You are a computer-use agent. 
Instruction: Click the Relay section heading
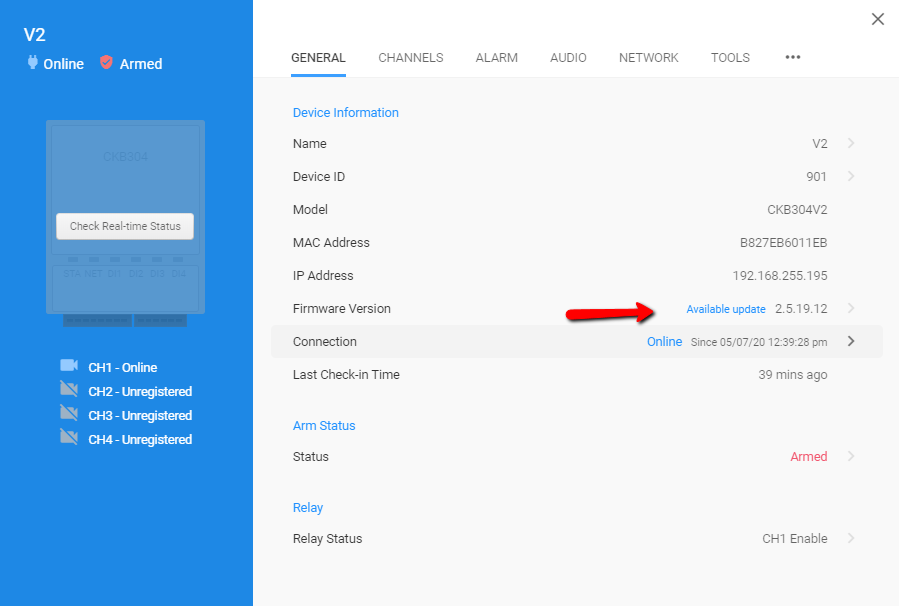[x=308, y=508]
